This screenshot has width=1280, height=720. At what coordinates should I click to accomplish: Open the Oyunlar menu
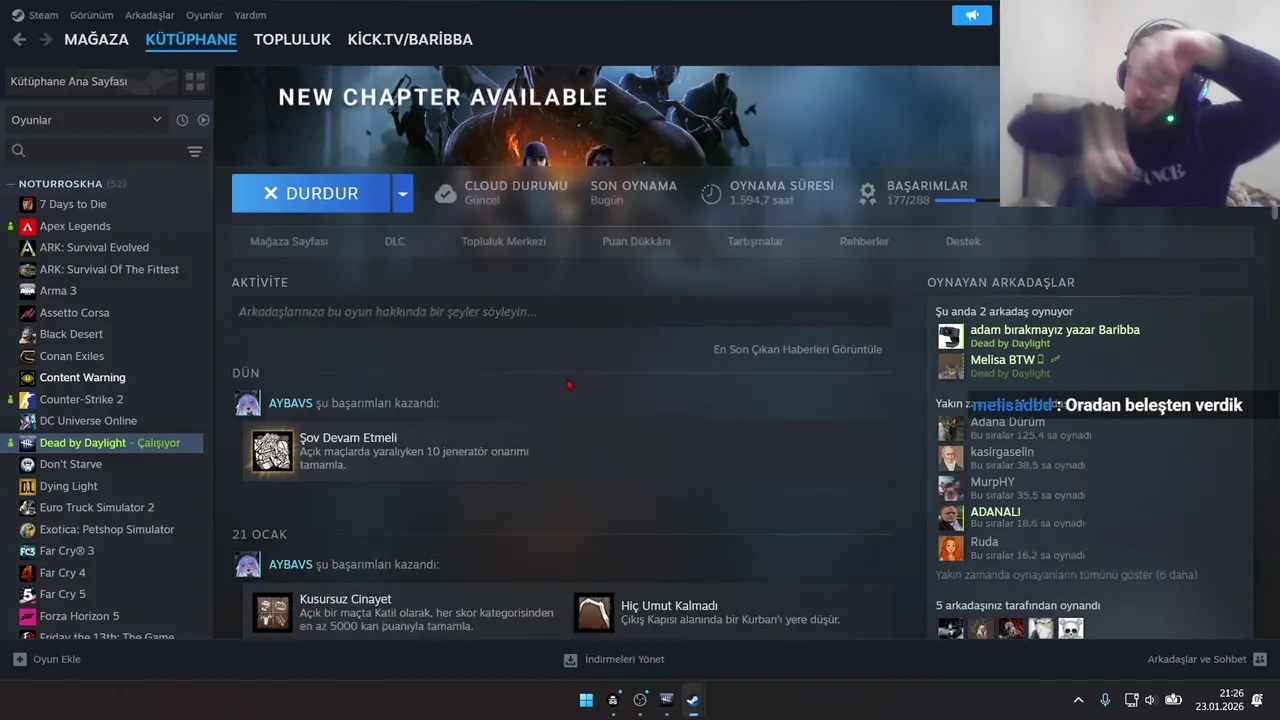click(204, 15)
